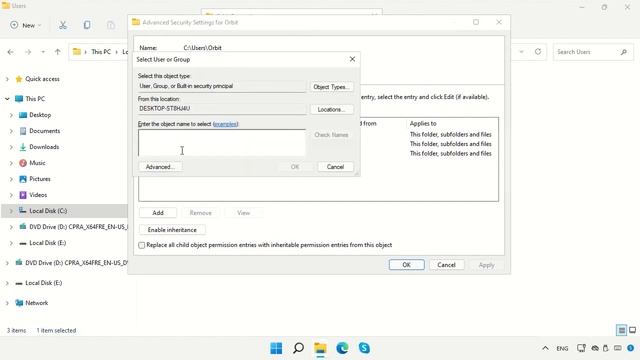Click the object name text box
The image size is (640, 360).
[x=222, y=142]
